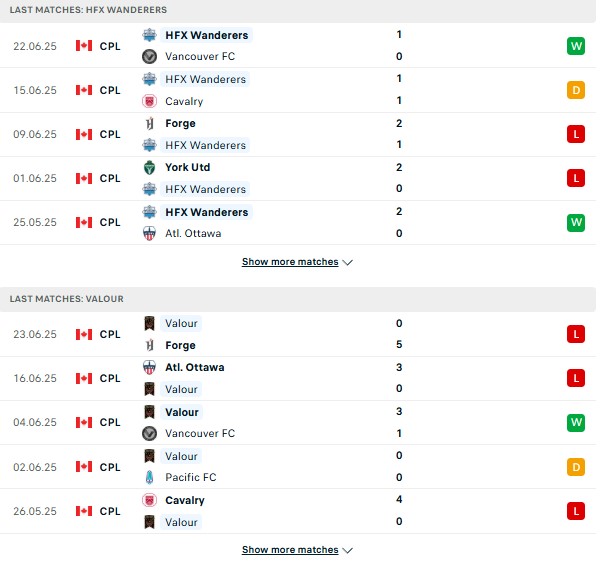This screenshot has height=568, width=604.
Task: Open the Cavalry team link in the 26.05.25 match
Action: point(185,500)
